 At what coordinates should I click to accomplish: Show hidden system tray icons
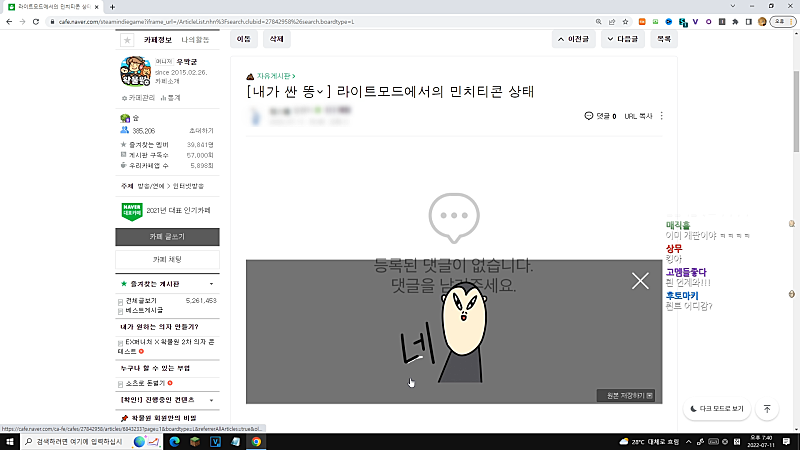(688, 442)
